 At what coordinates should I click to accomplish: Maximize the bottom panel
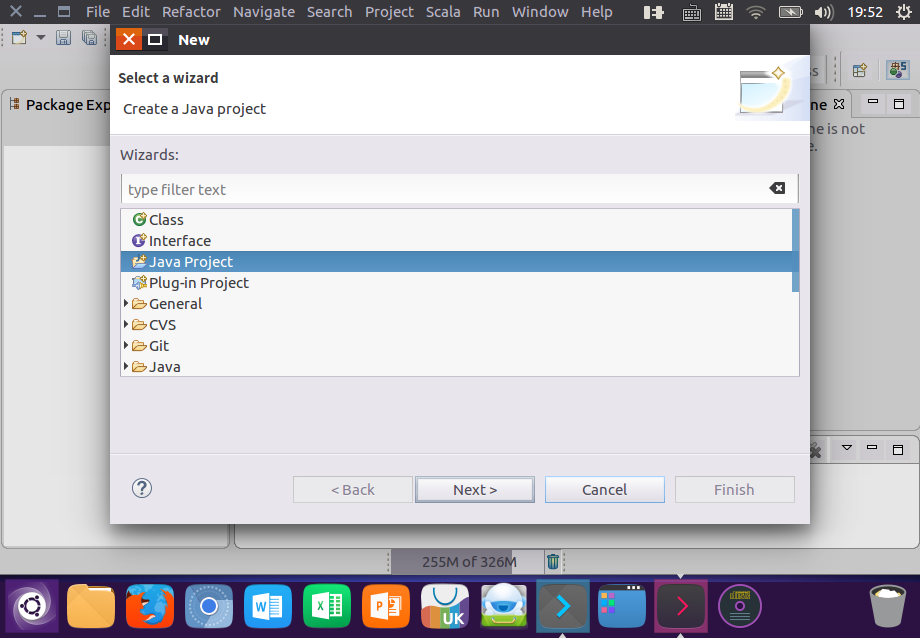(898, 450)
